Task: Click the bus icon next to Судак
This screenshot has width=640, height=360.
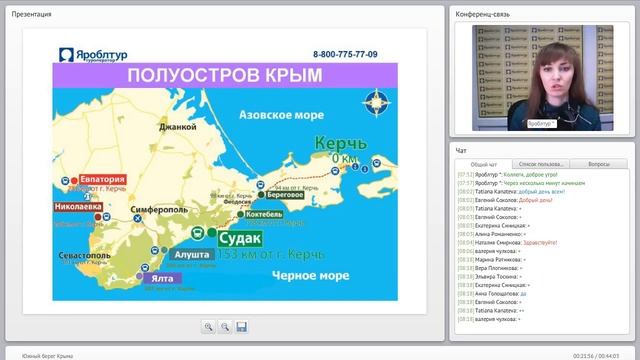Action: click(x=198, y=233)
